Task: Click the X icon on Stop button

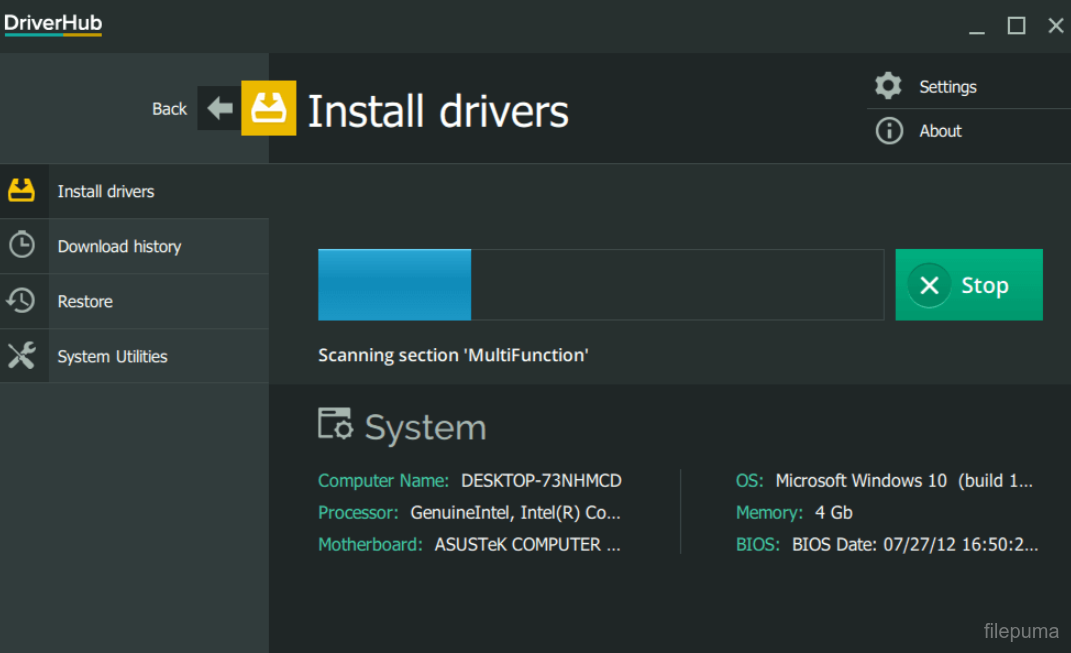Action: [929, 285]
